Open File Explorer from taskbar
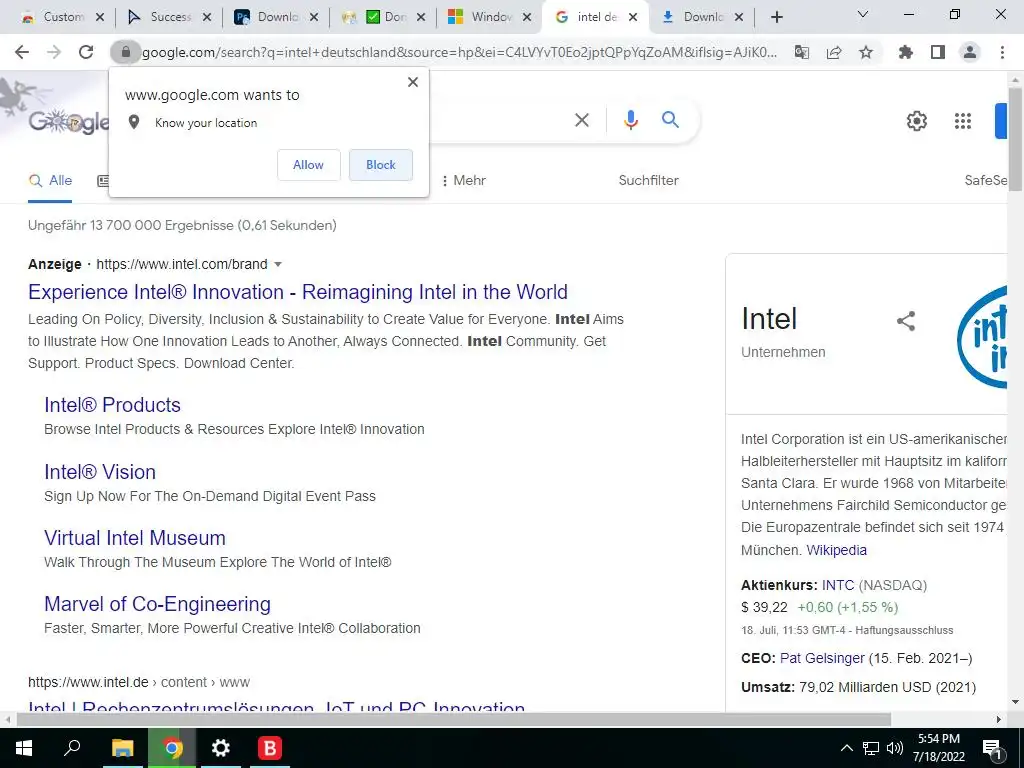1024x768 pixels. click(x=122, y=748)
